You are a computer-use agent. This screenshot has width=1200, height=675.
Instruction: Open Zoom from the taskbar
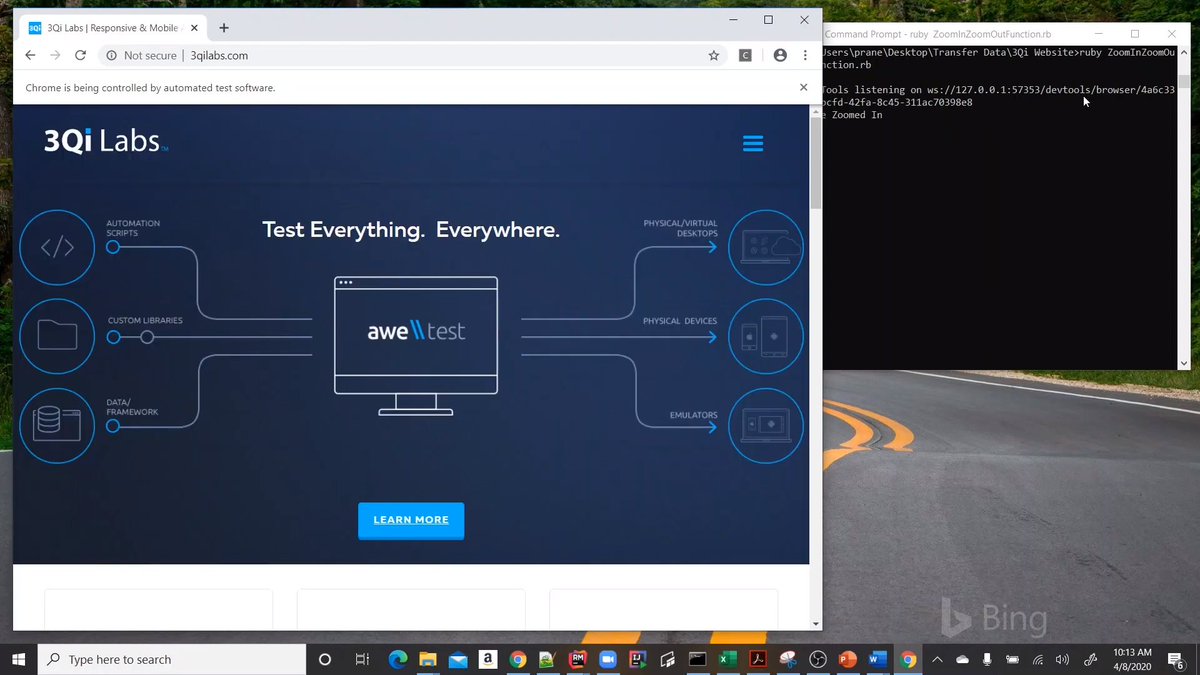click(608, 659)
